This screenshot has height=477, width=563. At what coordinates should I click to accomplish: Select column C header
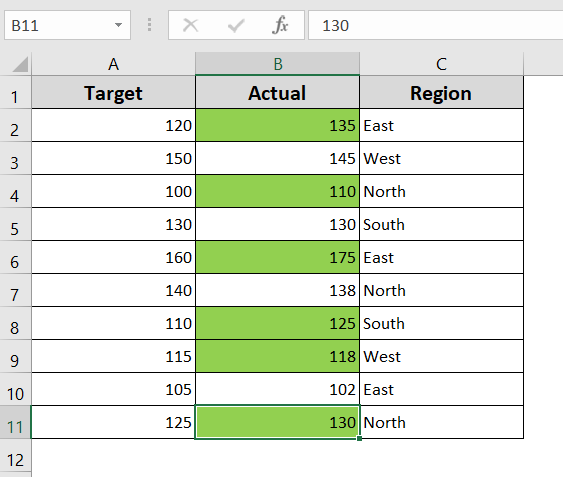point(441,64)
